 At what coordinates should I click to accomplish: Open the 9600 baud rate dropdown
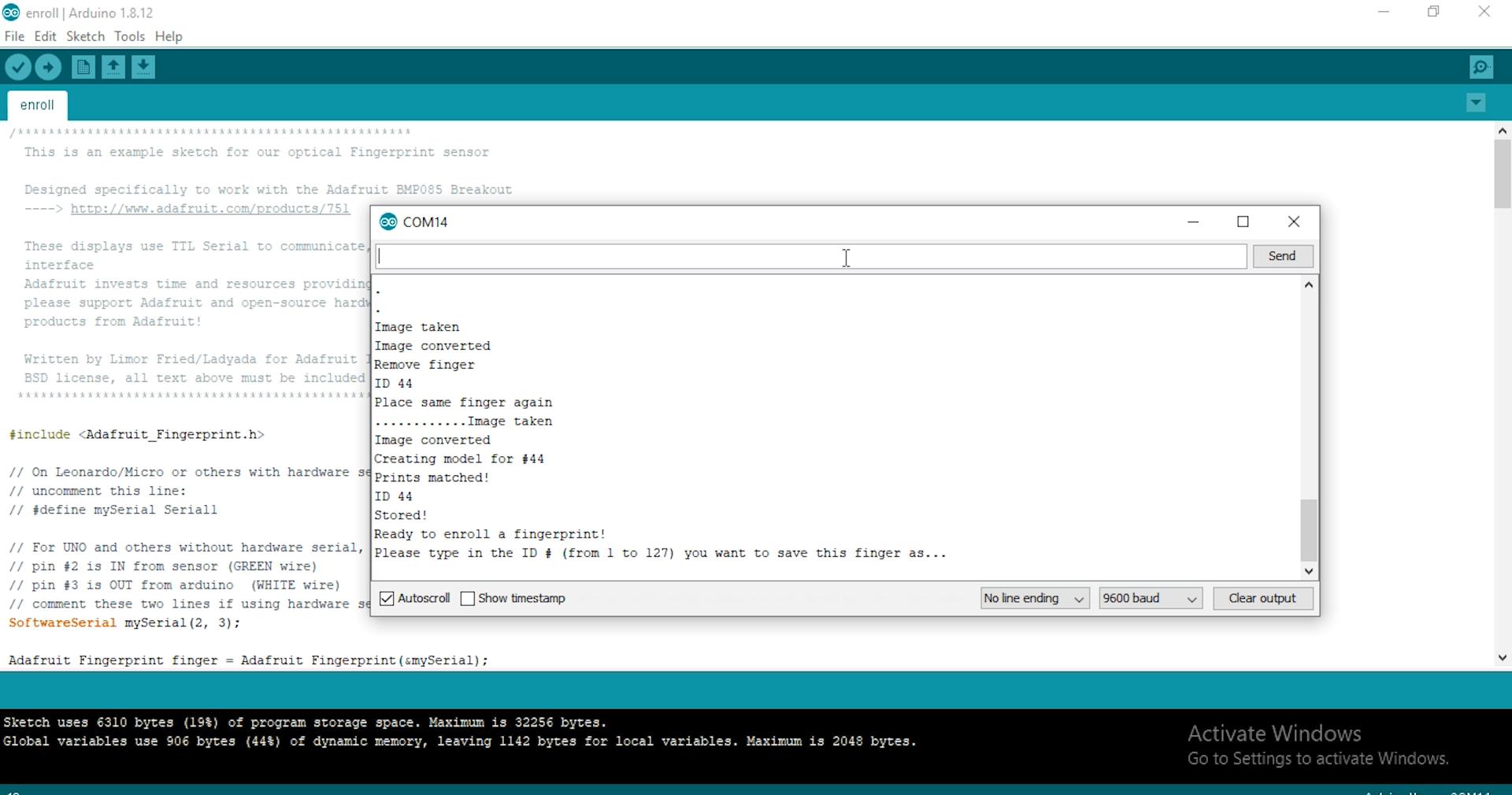[1150, 599]
